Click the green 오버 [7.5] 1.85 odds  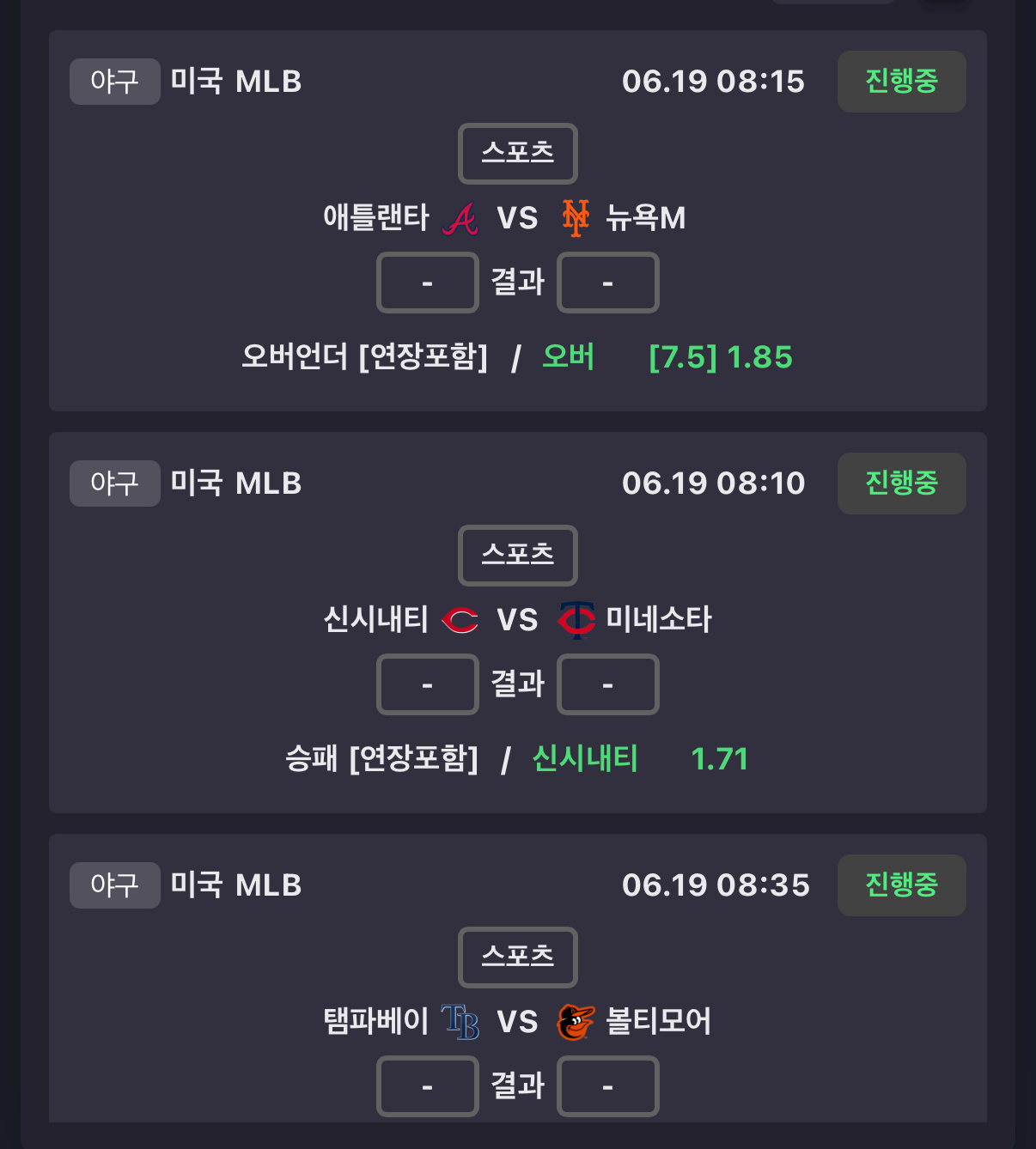pos(667,357)
